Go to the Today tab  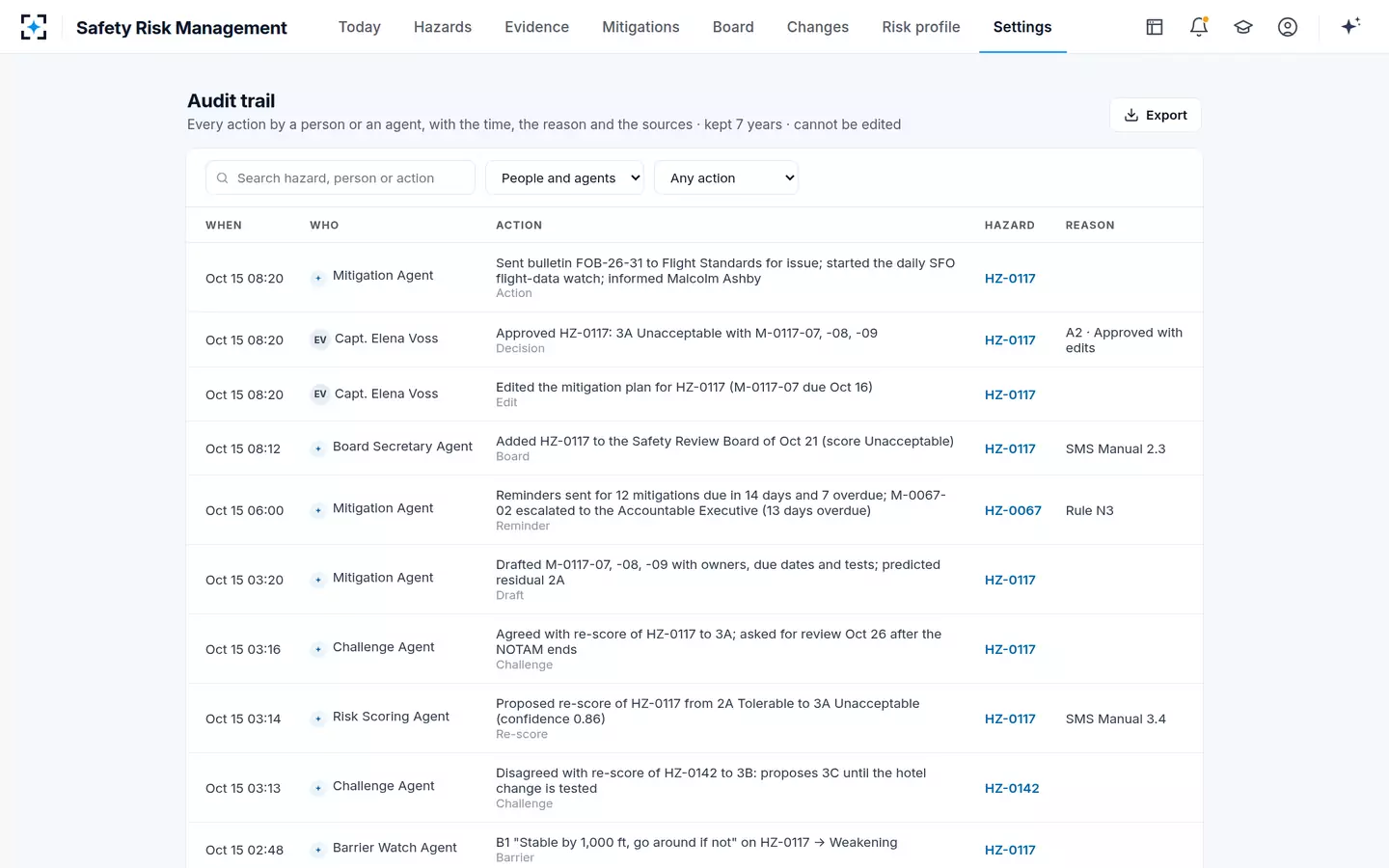pyautogui.click(x=360, y=27)
